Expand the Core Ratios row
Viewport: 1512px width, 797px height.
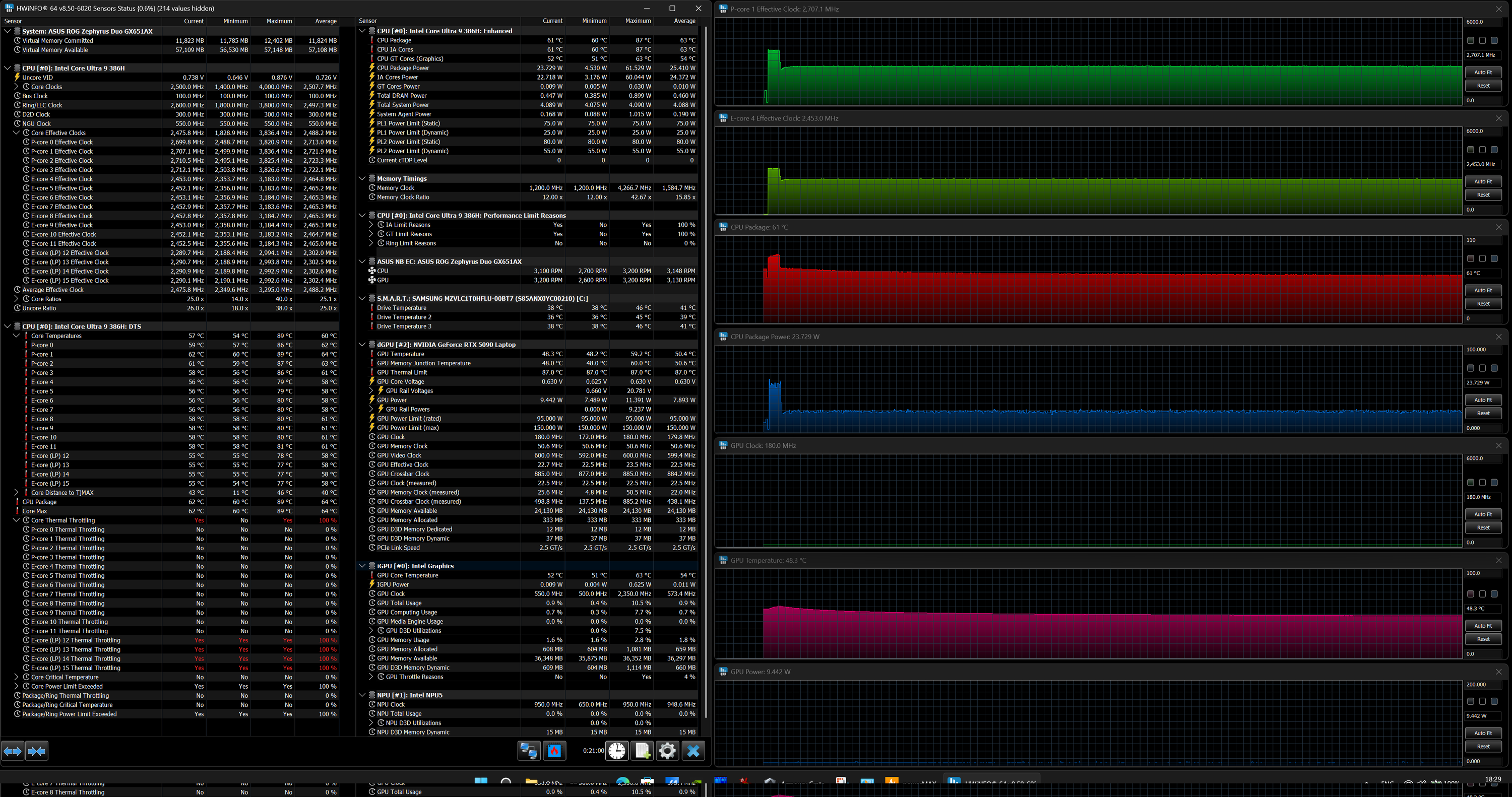pos(17,299)
